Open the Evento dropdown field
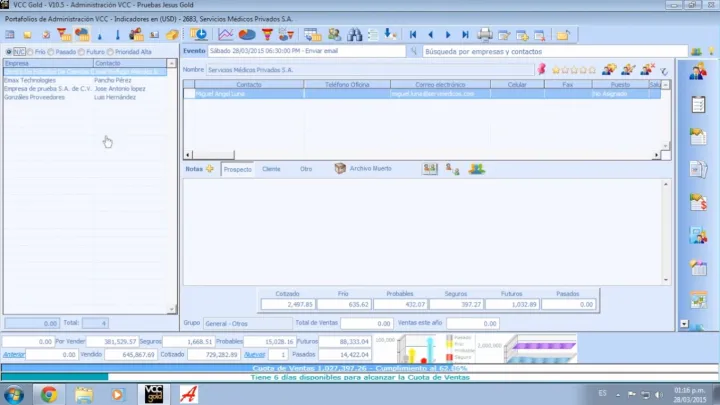 (310, 50)
